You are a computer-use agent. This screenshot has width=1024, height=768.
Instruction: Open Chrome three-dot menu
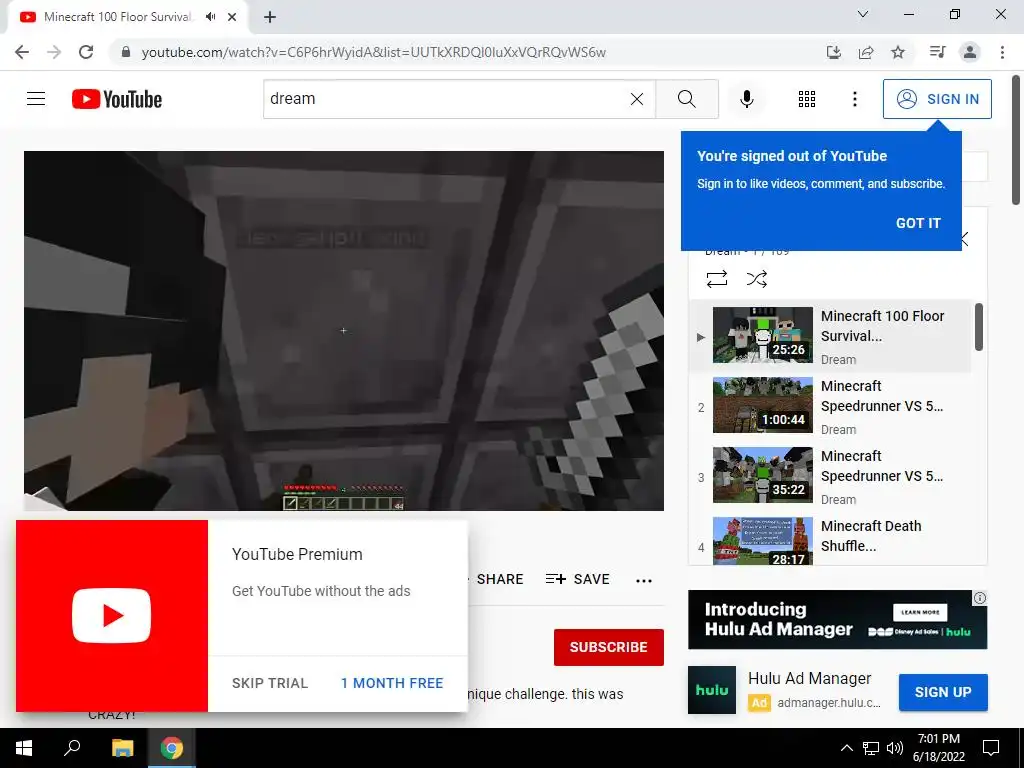[1002, 52]
